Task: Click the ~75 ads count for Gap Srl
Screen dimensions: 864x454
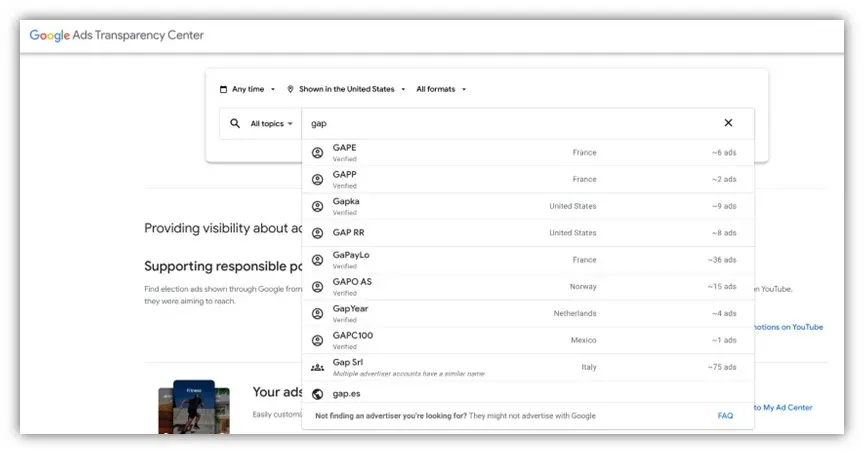Action: [x=722, y=367]
